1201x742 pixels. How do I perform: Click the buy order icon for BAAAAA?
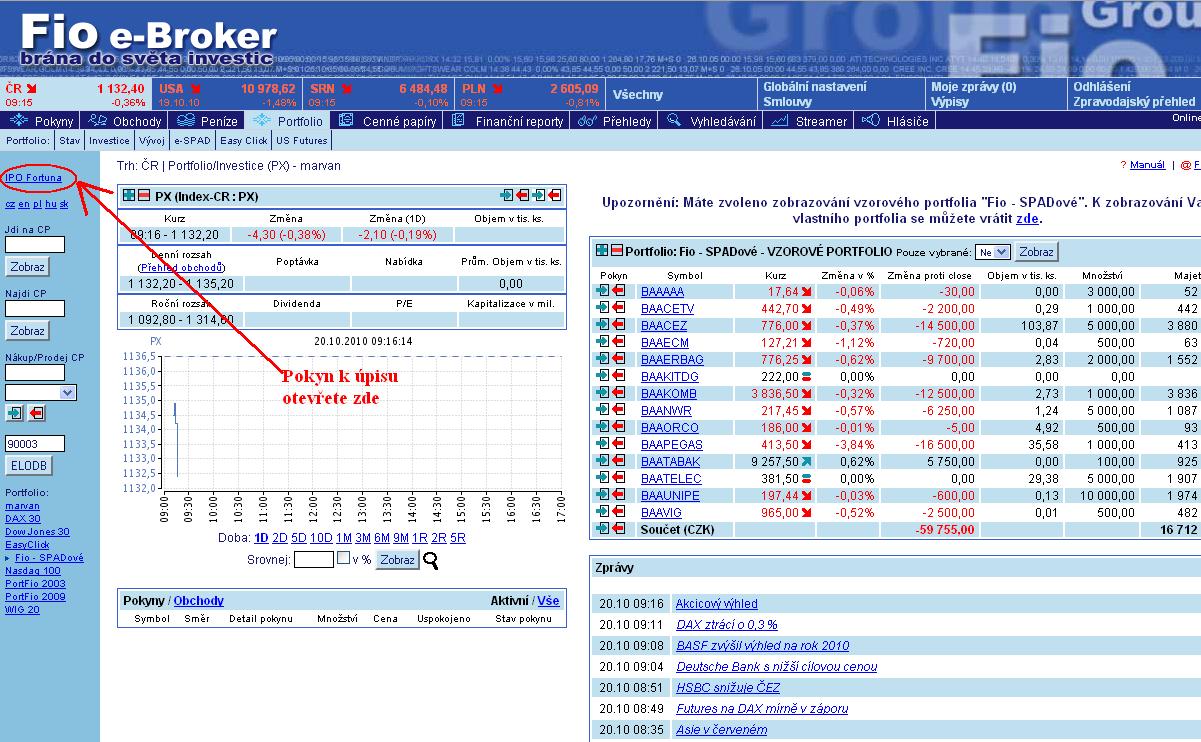tap(602, 291)
